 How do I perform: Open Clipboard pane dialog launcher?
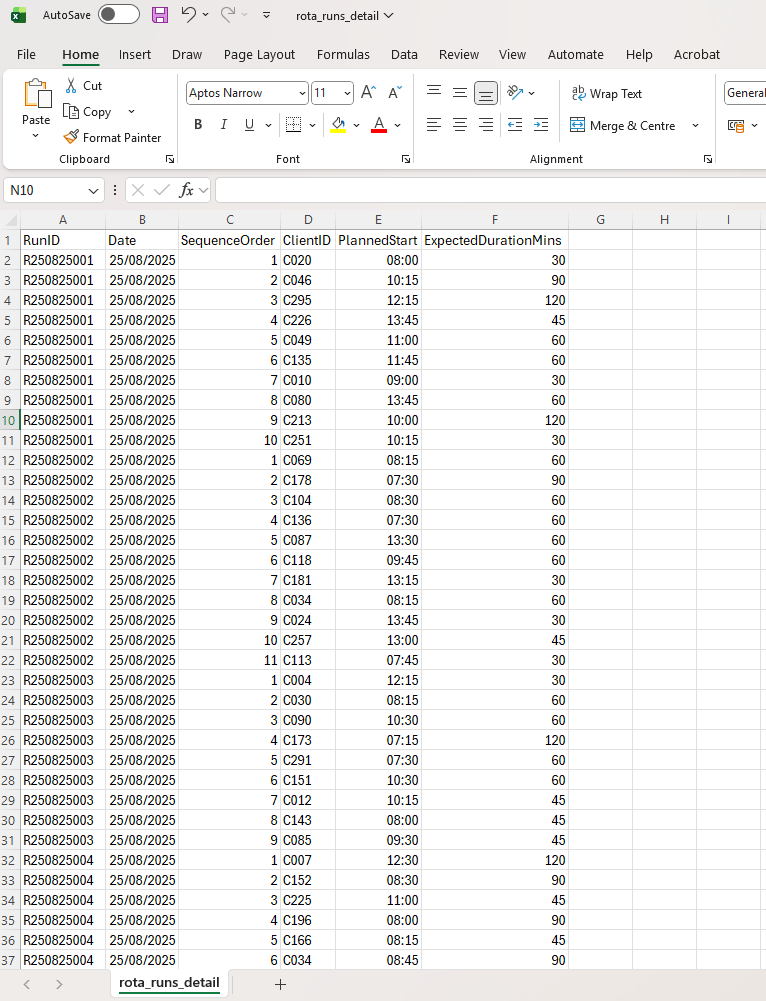click(170, 159)
